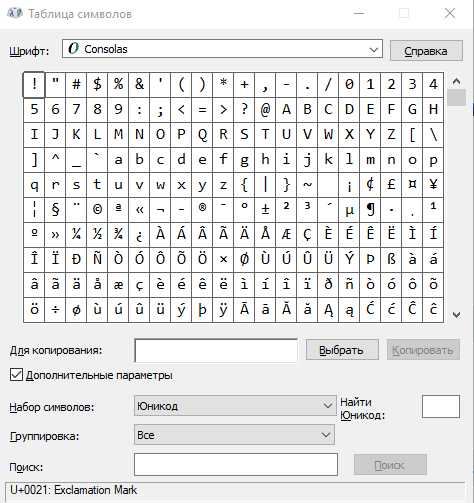Expand the Набор символов dropdown showing Юникод
The width and height of the screenshot is (474, 503).
(x=235, y=406)
